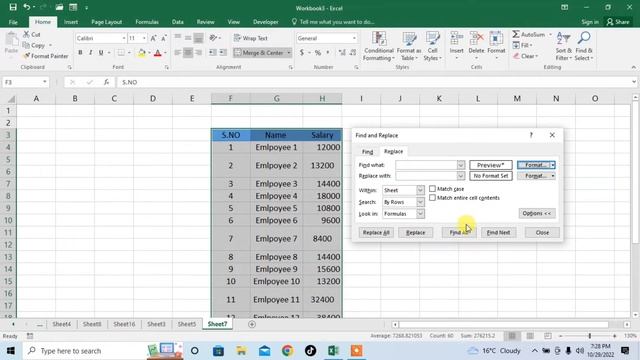Screen dimensions: 640x360
Task: Click Merge & Center
Action: [262, 53]
